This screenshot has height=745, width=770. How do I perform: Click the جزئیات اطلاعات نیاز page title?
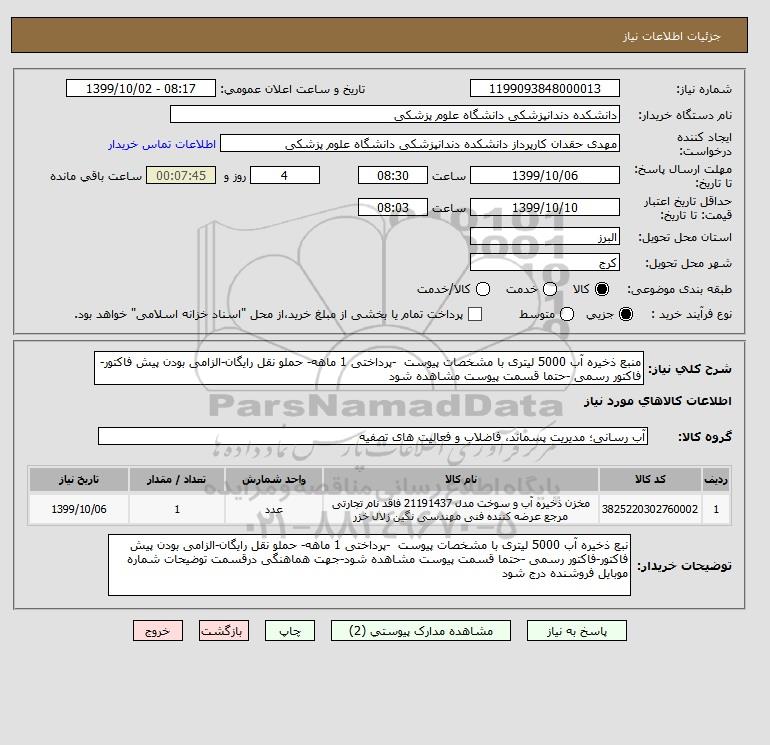(x=671, y=36)
